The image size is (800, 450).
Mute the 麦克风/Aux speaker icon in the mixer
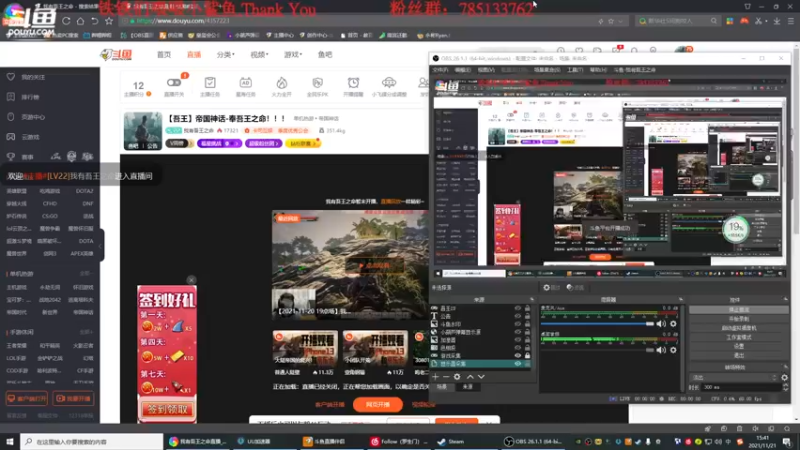coord(661,324)
